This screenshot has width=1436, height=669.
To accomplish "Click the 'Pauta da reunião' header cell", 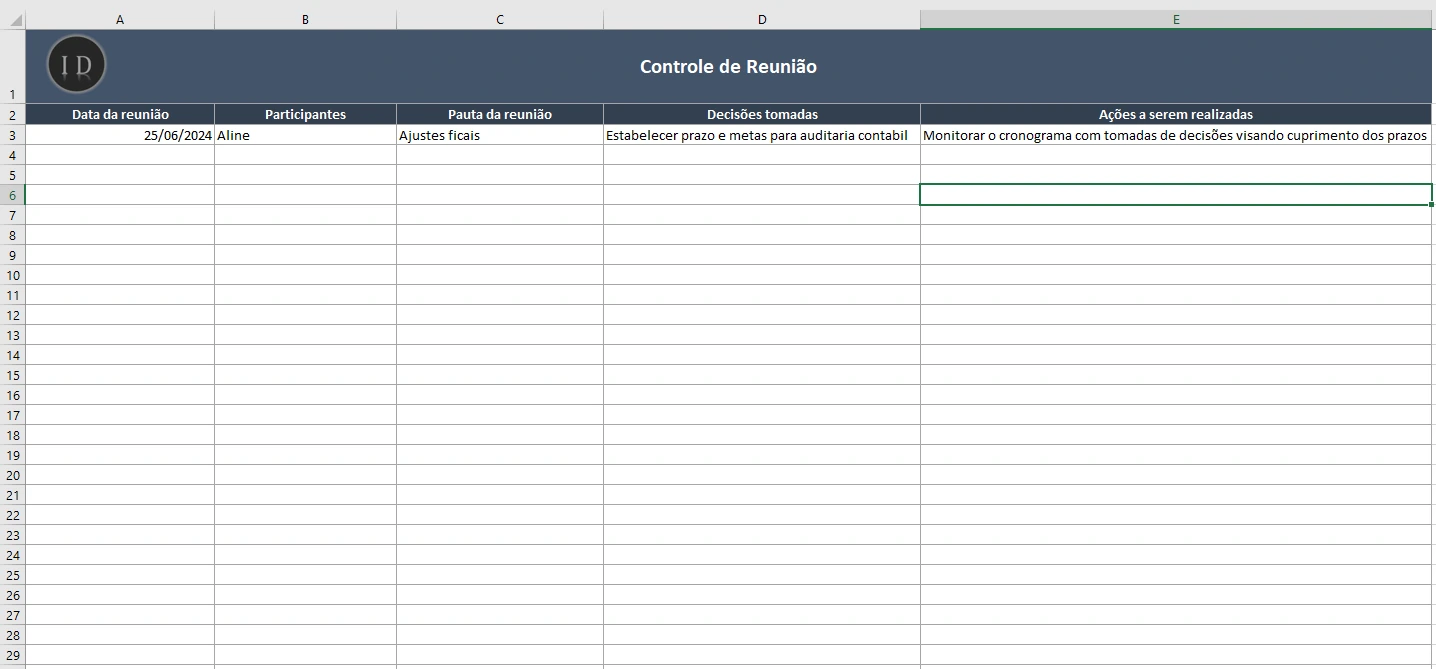I will (499, 114).
